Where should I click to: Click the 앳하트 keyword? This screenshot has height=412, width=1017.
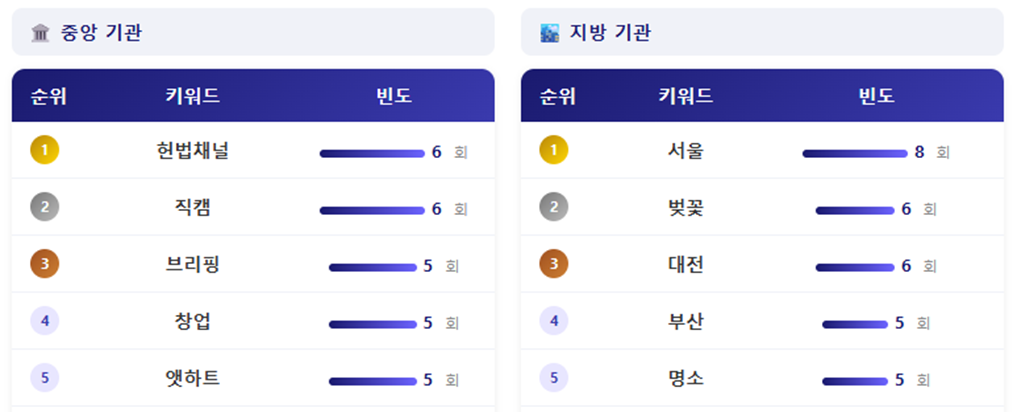click(x=193, y=379)
